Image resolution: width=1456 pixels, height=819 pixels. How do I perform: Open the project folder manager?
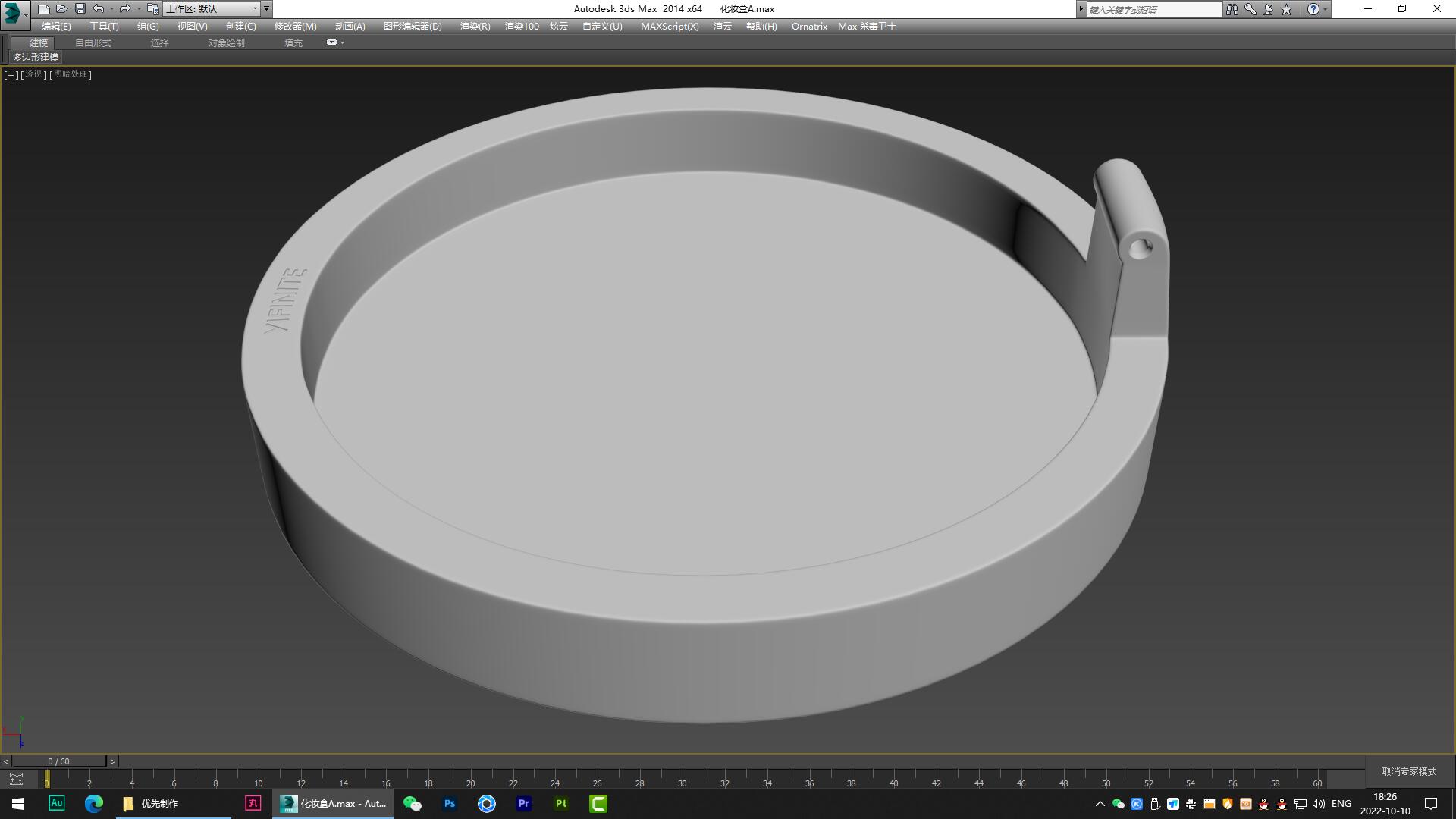click(152, 8)
